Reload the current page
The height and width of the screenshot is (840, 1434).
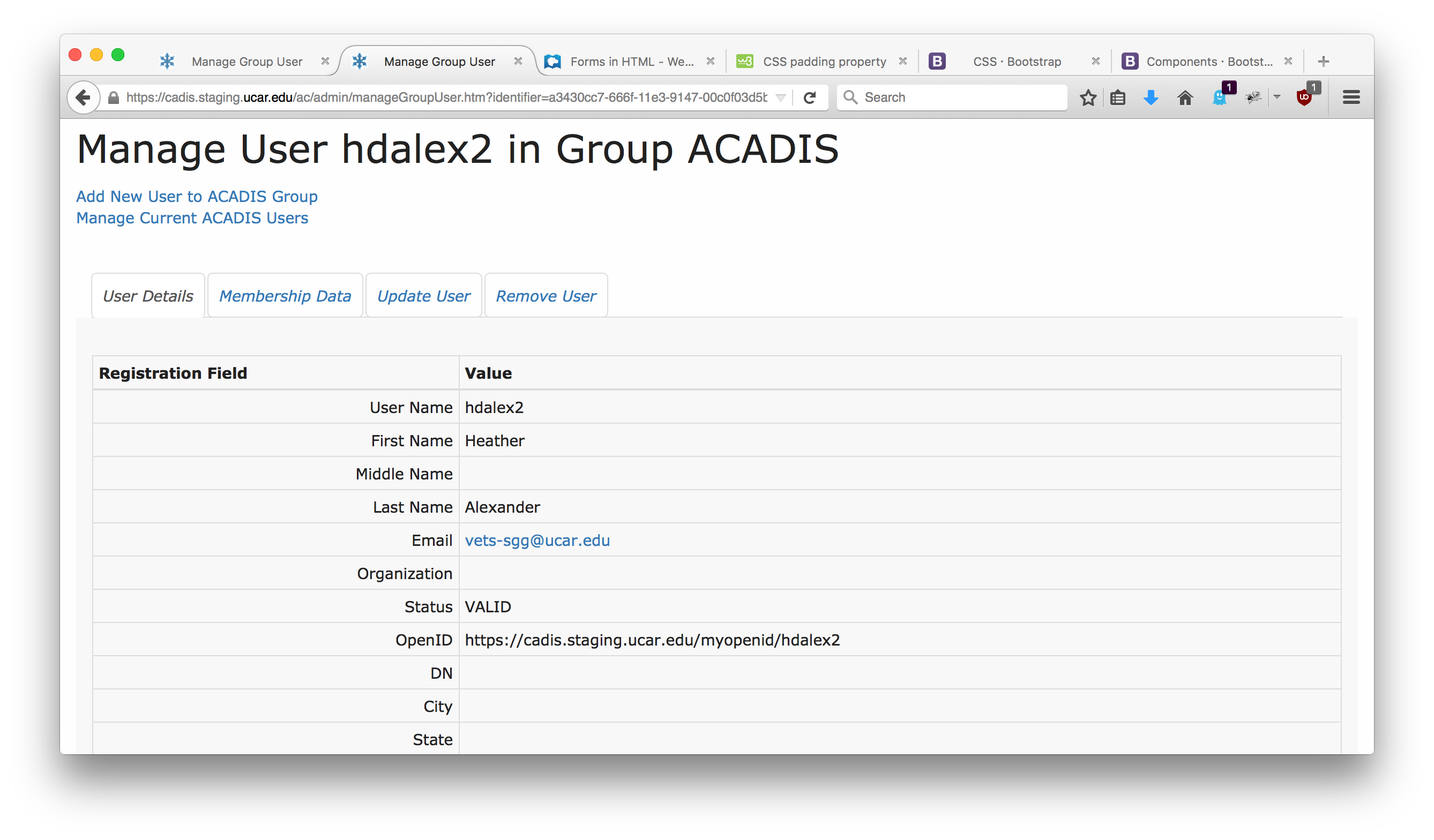(x=810, y=97)
